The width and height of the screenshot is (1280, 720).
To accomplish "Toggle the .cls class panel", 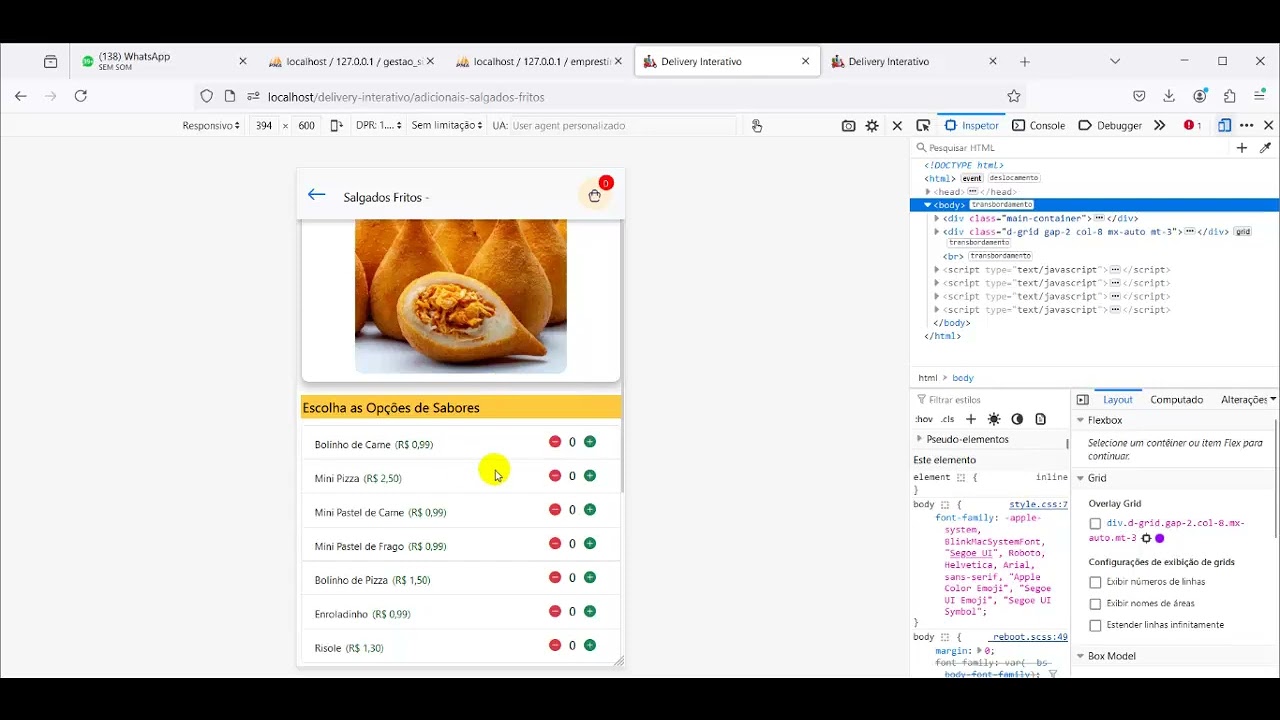I will 947,419.
